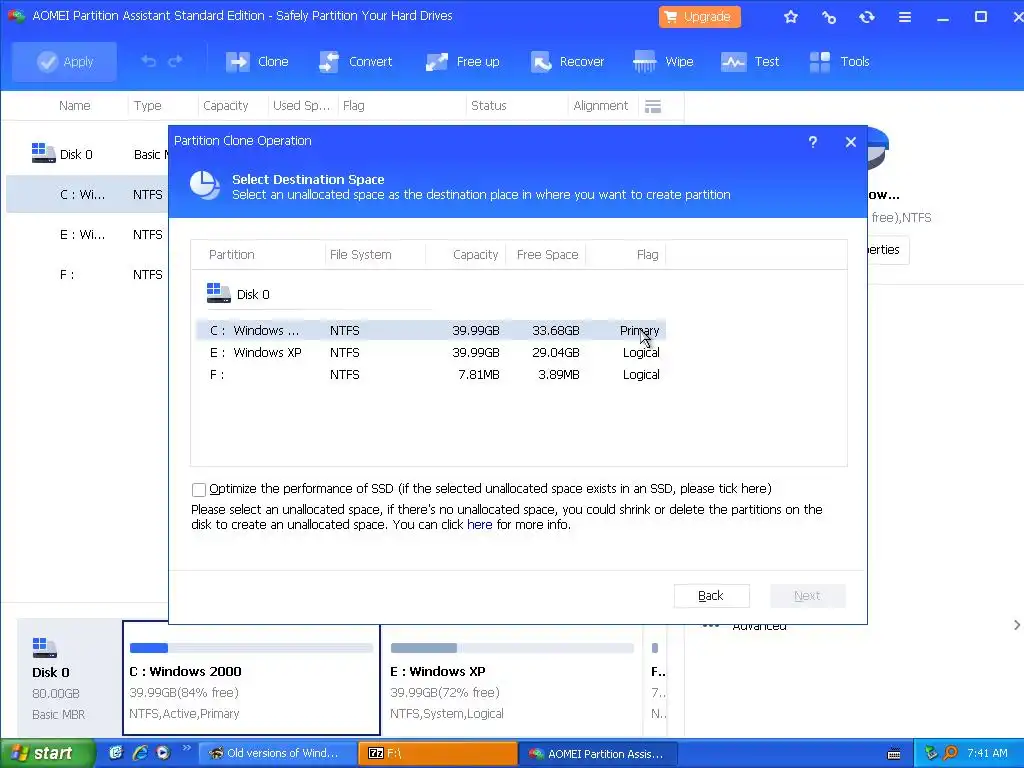Click the dialog help question mark
The width and height of the screenshot is (1024, 768).
point(812,142)
